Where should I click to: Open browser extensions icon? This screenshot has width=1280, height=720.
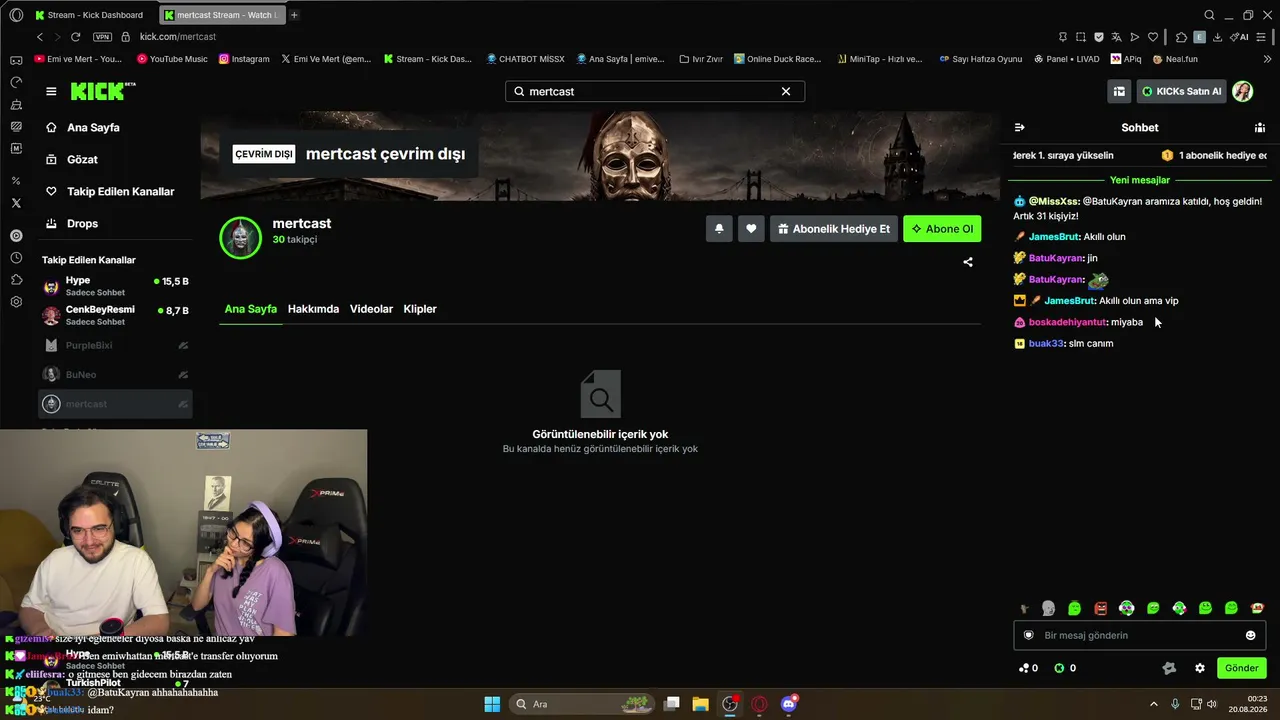pyautogui.click(x=1181, y=37)
